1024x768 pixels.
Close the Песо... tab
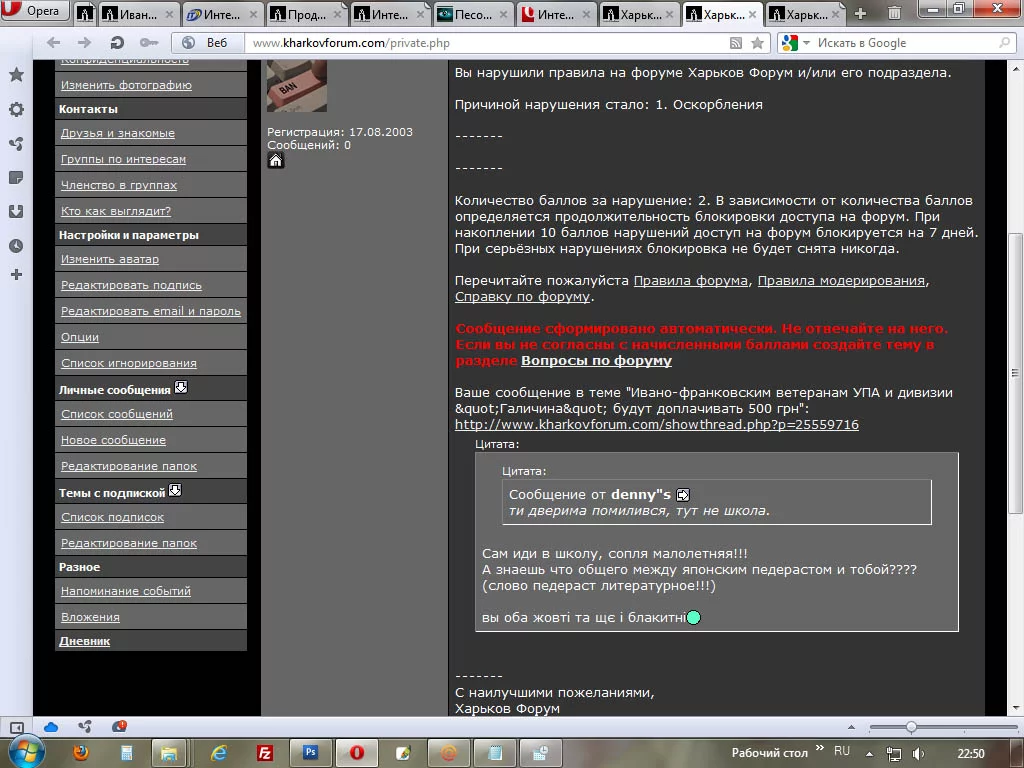tap(504, 14)
